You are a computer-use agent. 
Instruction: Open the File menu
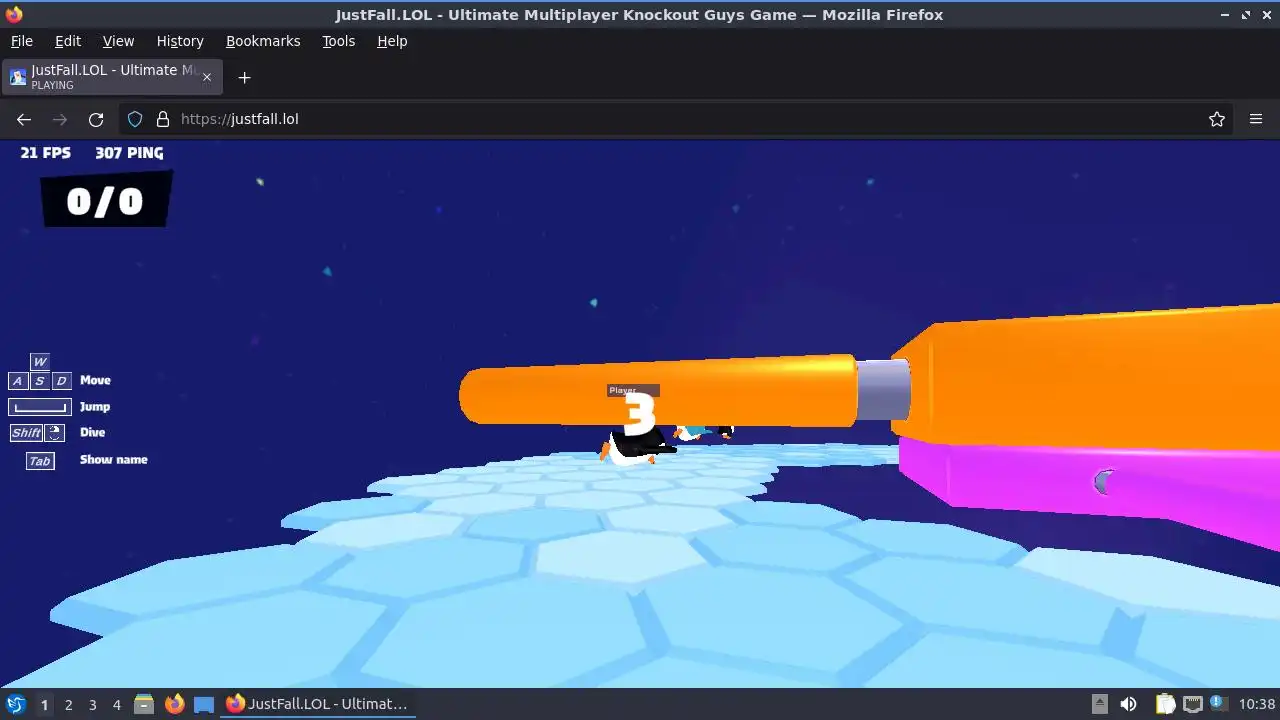pos(21,41)
